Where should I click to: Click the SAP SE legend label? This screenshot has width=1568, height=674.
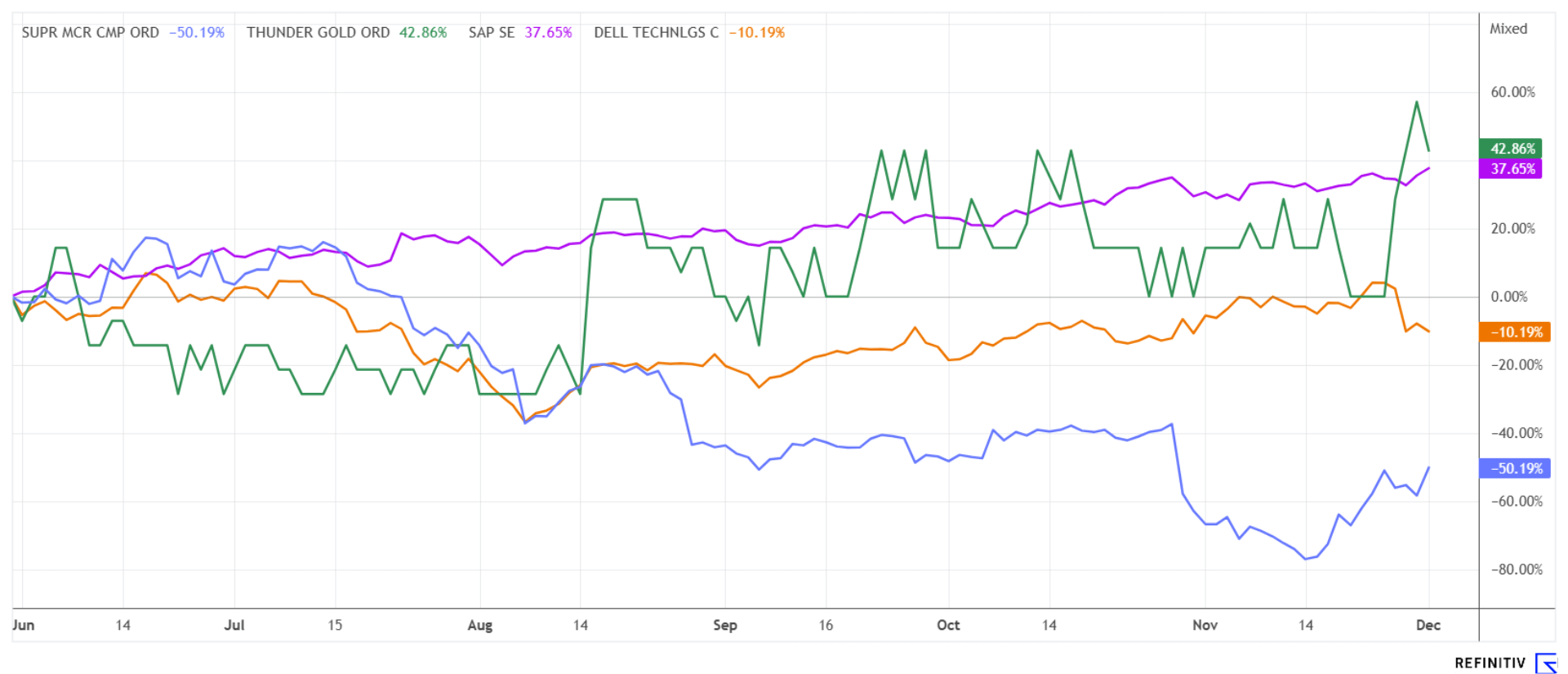point(491,33)
